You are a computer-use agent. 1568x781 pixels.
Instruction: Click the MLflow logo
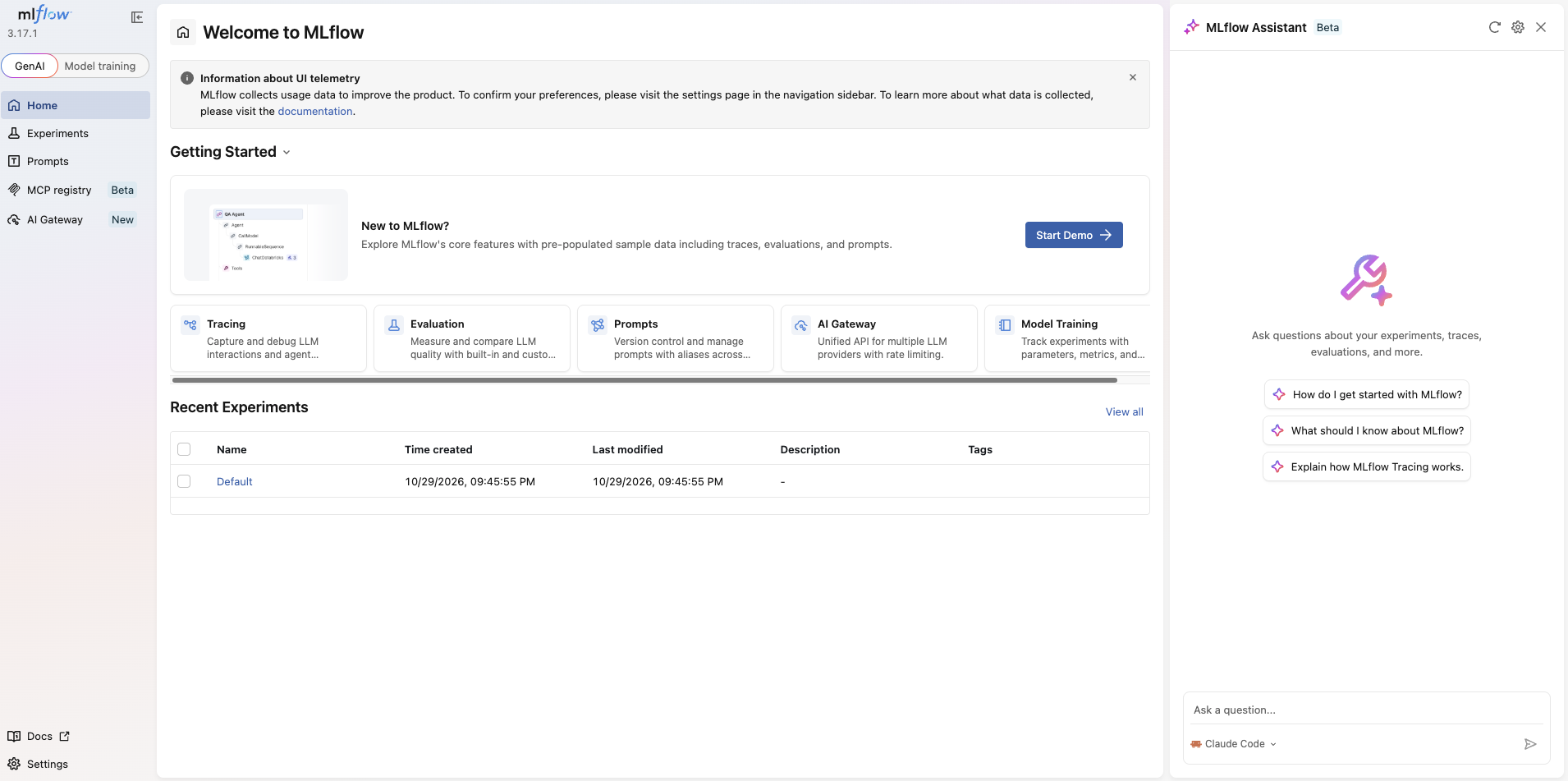click(x=44, y=14)
